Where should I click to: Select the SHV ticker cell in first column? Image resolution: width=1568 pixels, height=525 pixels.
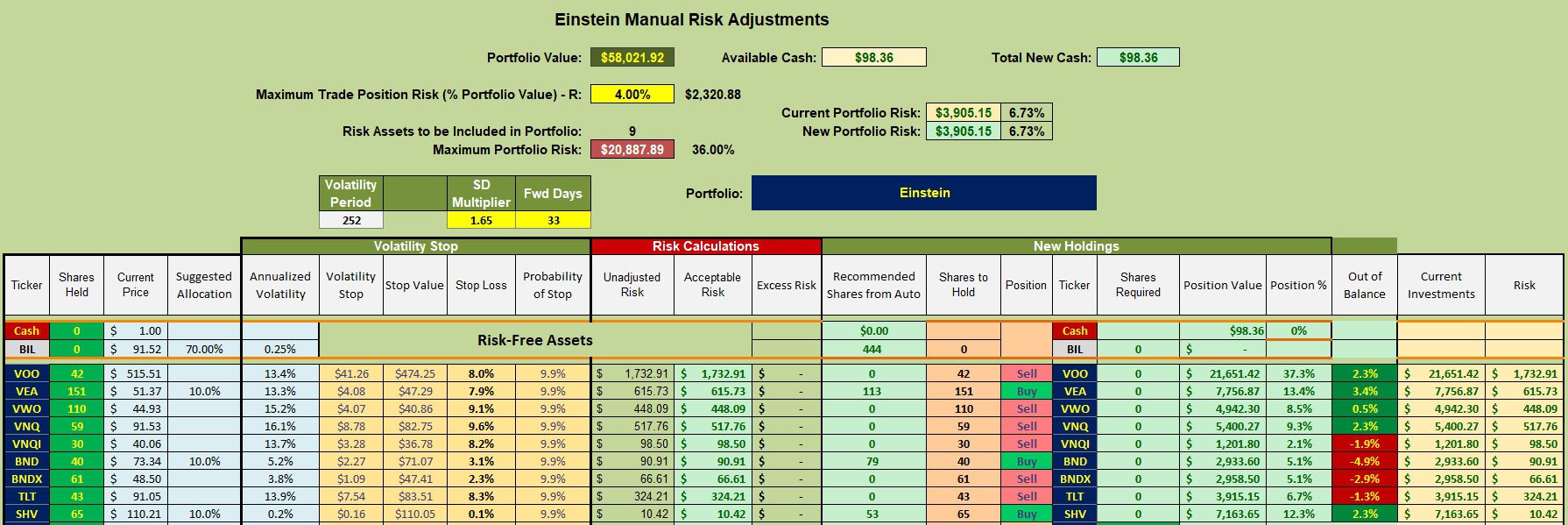pos(26,514)
